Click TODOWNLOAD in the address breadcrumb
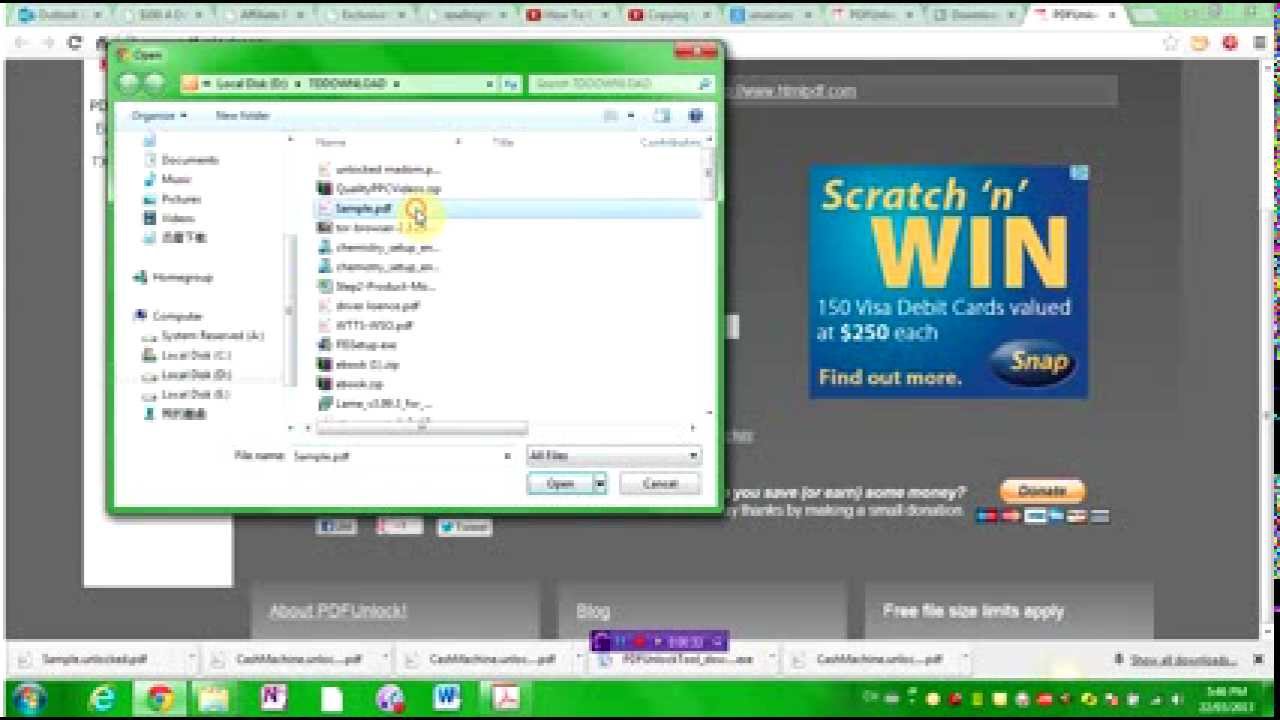The width and height of the screenshot is (1280, 720). (346, 84)
